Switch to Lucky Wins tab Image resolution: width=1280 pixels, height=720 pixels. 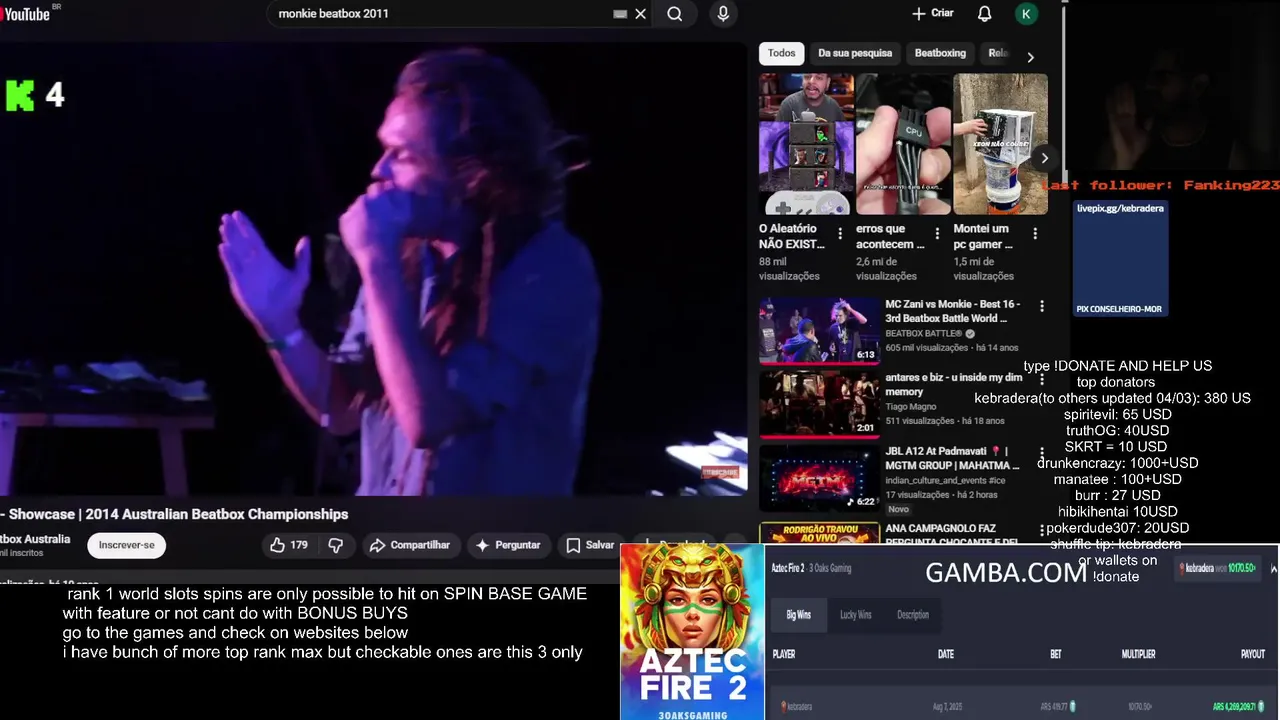(856, 615)
